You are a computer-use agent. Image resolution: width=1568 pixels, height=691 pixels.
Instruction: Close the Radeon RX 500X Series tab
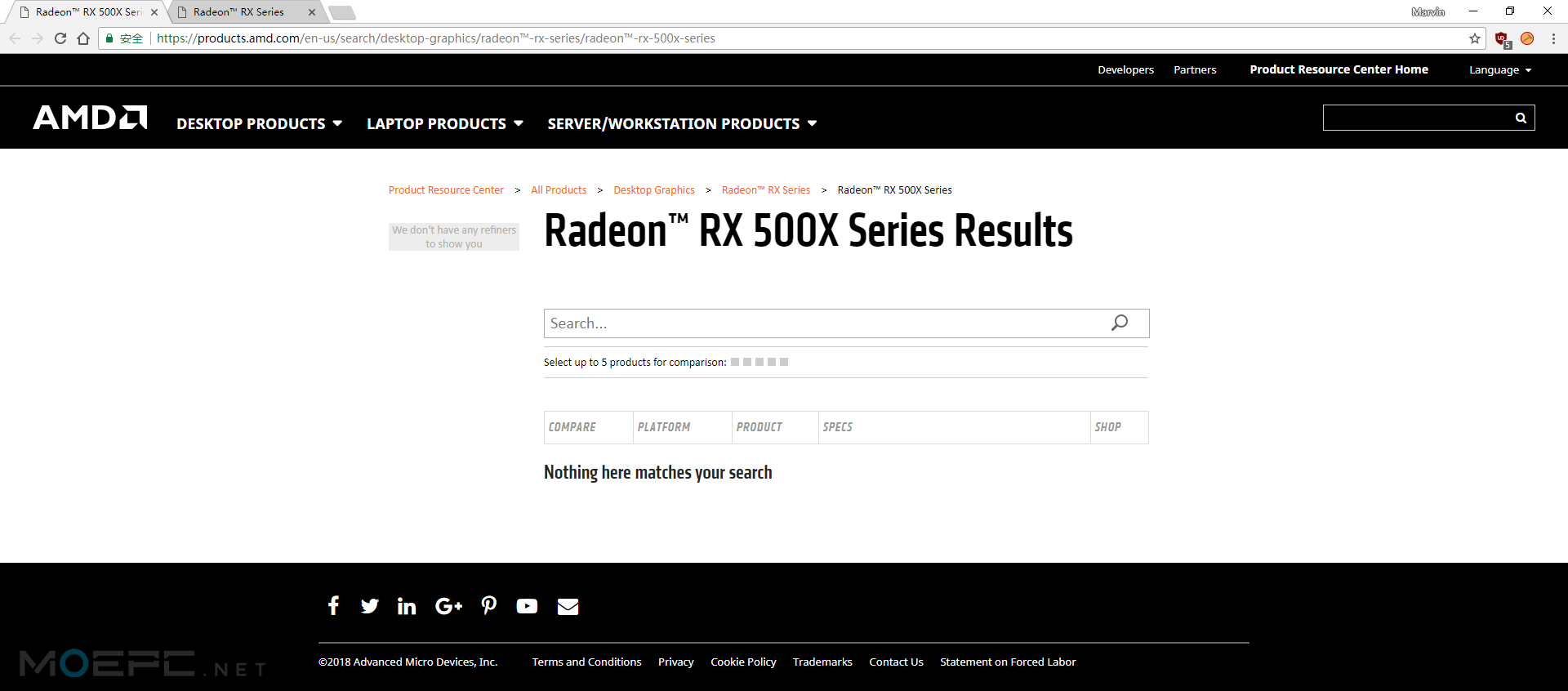pyautogui.click(x=154, y=12)
